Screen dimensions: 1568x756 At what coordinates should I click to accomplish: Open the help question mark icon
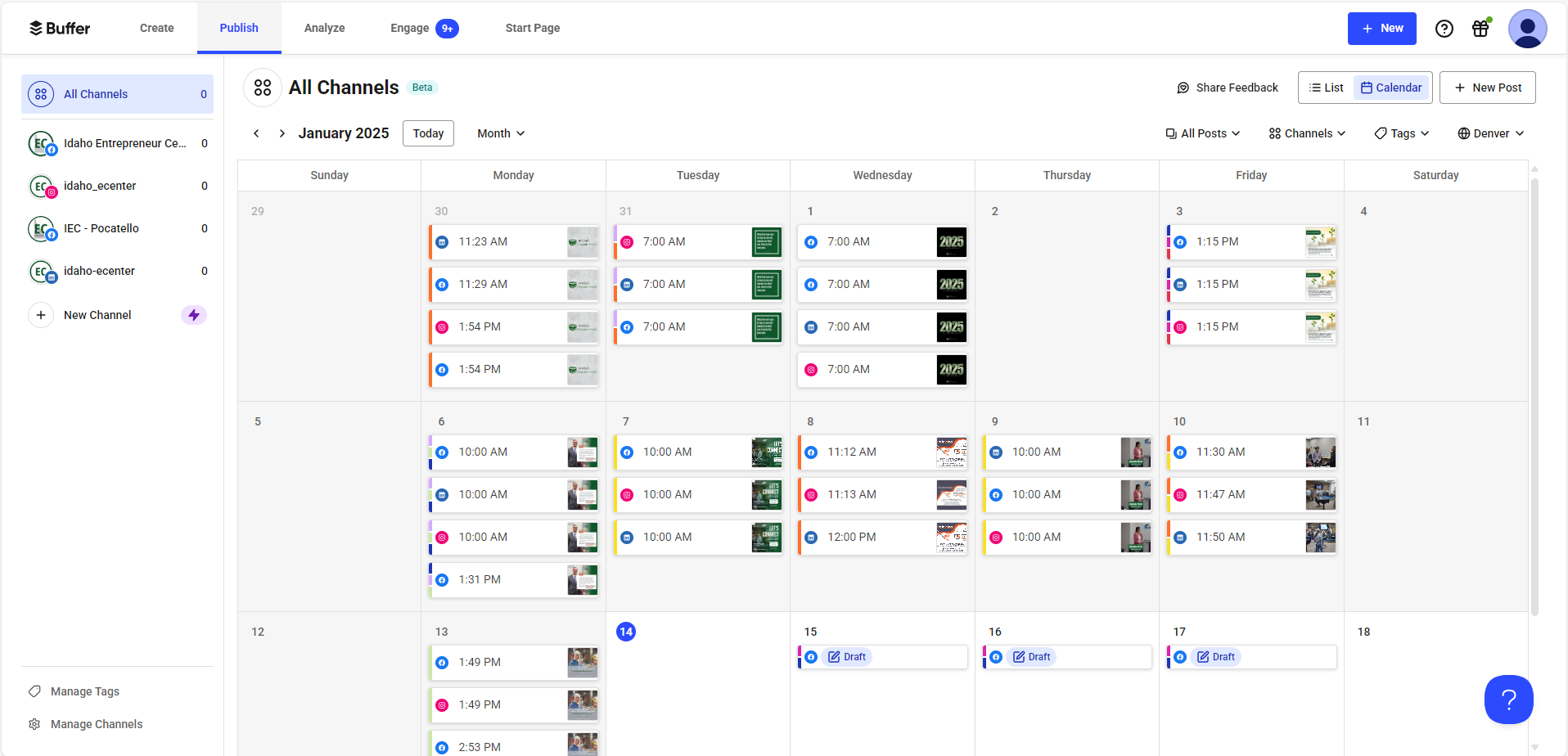click(1444, 29)
